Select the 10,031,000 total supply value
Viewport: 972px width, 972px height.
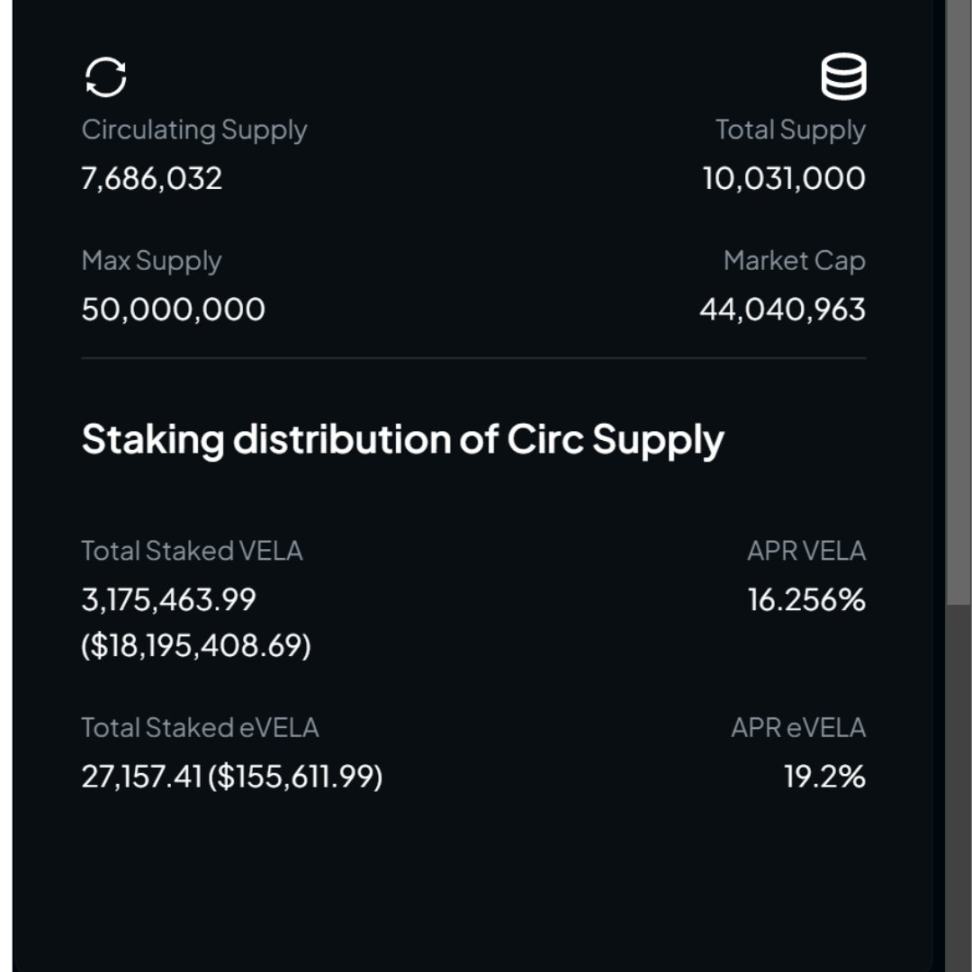pyautogui.click(x=784, y=179)
